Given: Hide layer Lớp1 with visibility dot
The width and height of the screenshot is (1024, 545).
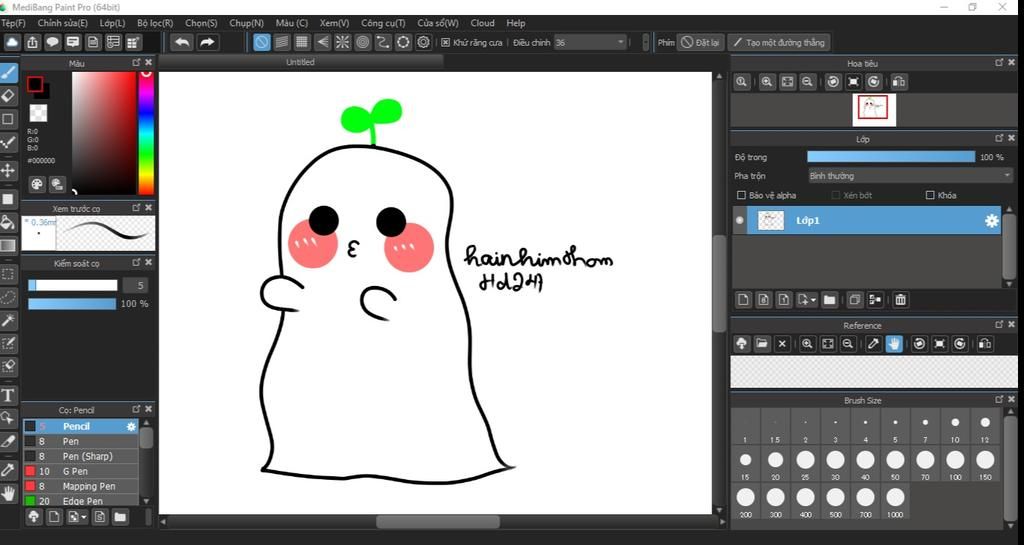Looking at the screenshot, I should (740, 221).
